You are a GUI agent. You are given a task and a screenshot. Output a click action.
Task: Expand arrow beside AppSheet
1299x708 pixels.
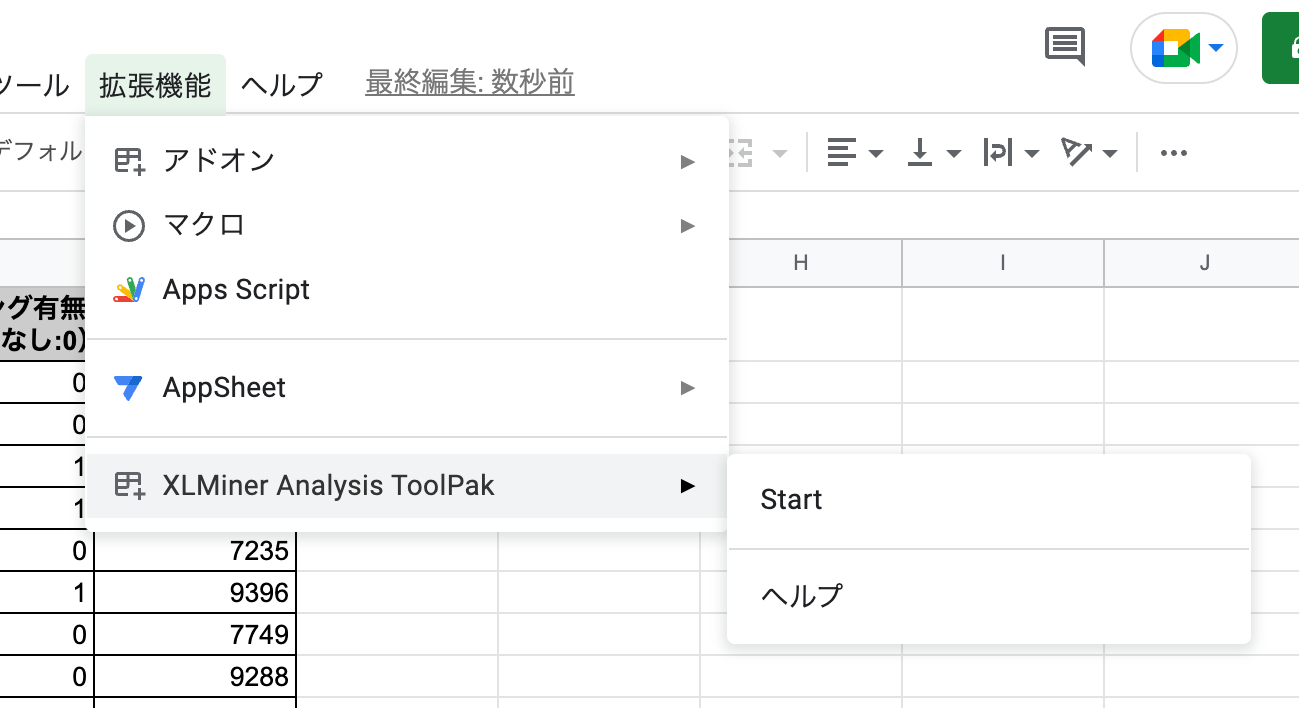pos(687,388)
